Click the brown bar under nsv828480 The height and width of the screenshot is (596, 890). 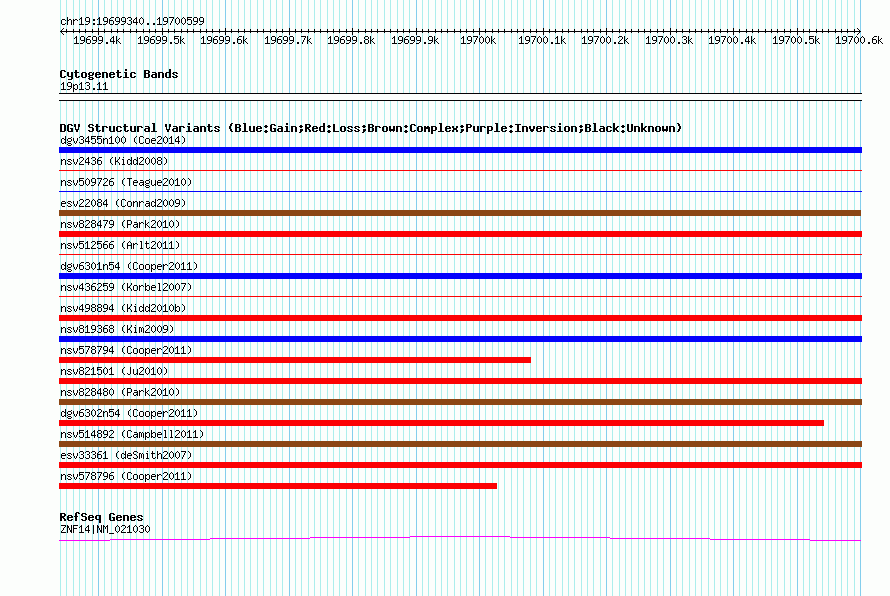[460, 402]
